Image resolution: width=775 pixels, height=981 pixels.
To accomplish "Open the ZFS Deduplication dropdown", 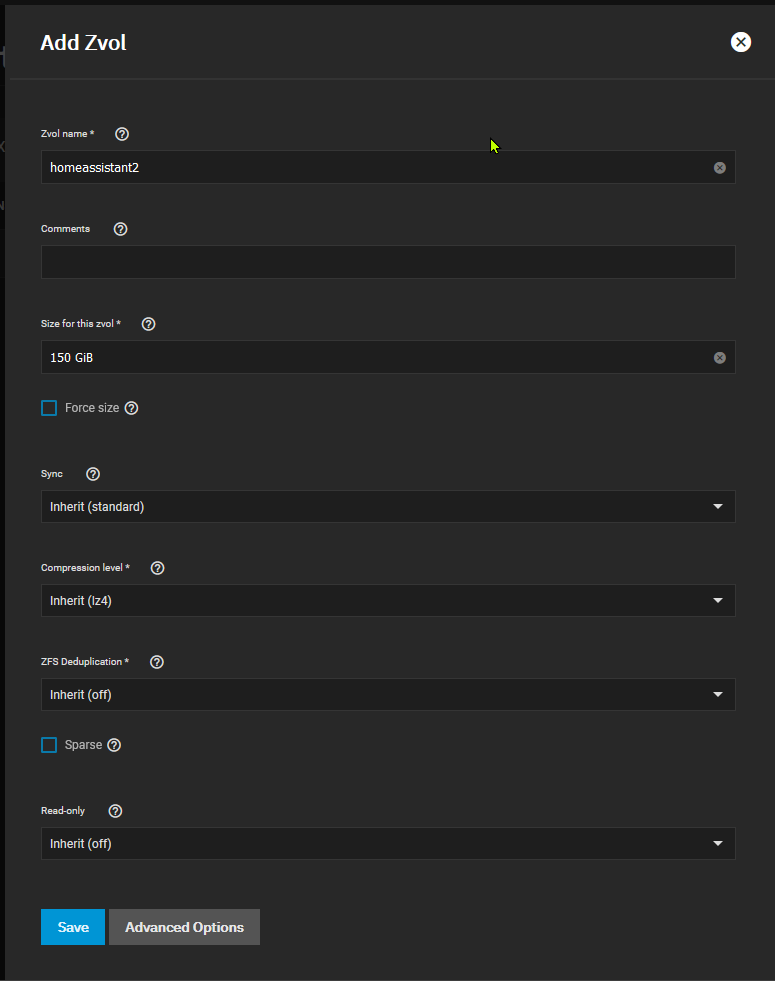I will point(388,694).
